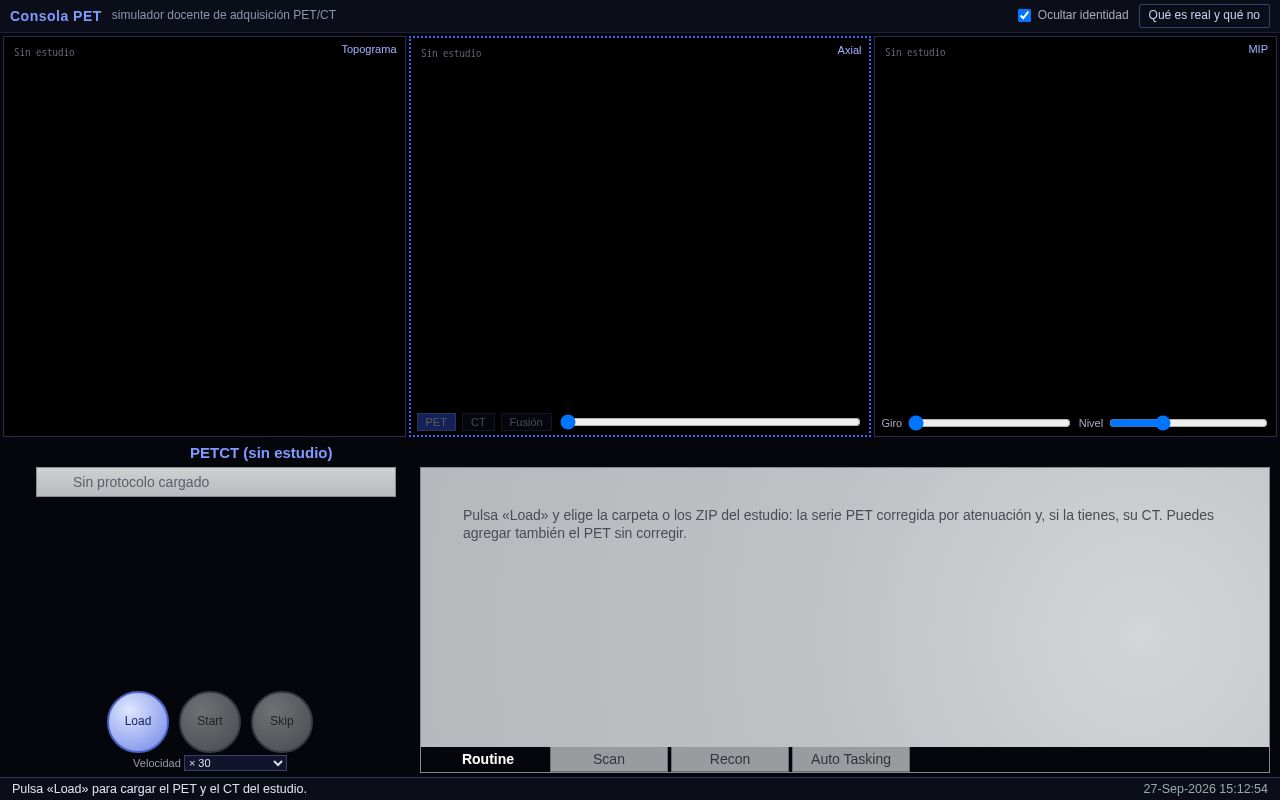
Task: Click the Nivel level slider
Action: pos(1188,423)
